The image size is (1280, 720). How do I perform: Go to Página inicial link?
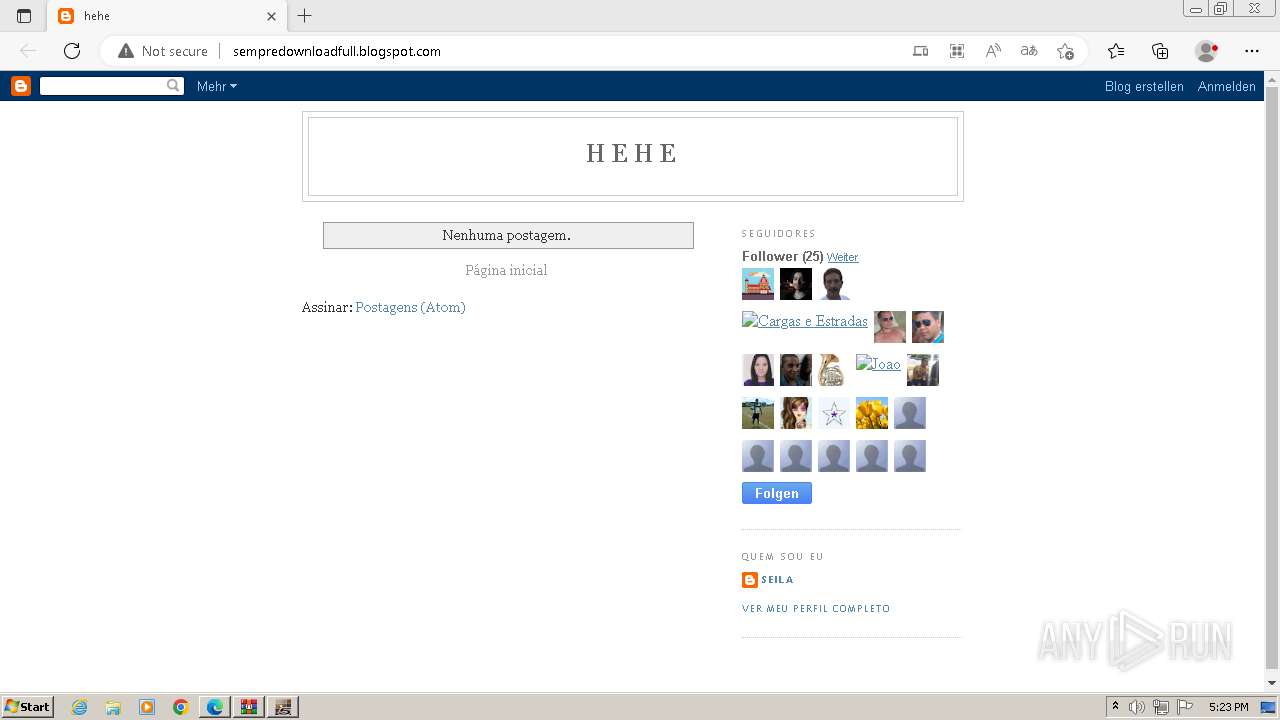pyautogui.click(x=506, y=270)
